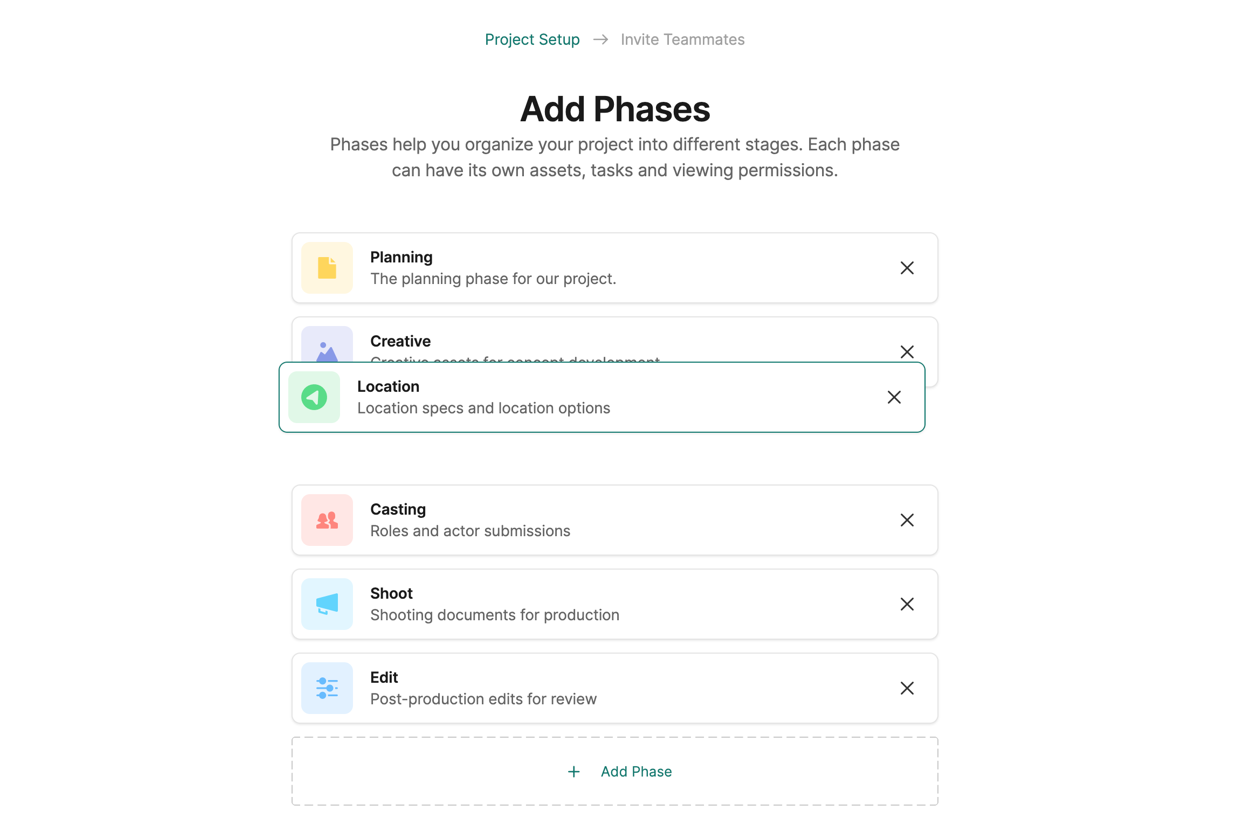Select the Planning phase title
Screen dimensions: 1233x836
coord(401,257)
